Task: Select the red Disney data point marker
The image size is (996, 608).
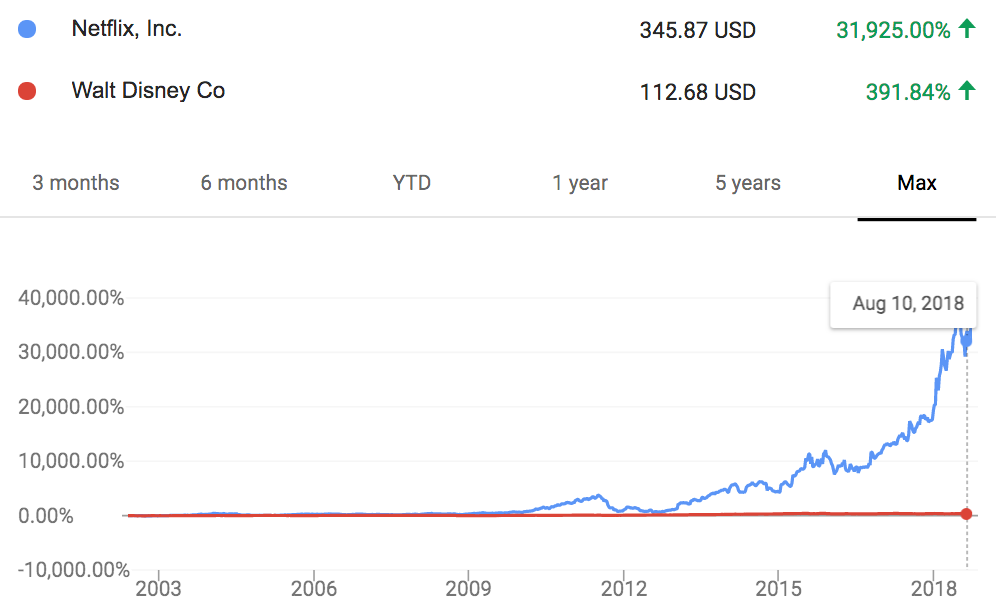Action: [965, 513]
